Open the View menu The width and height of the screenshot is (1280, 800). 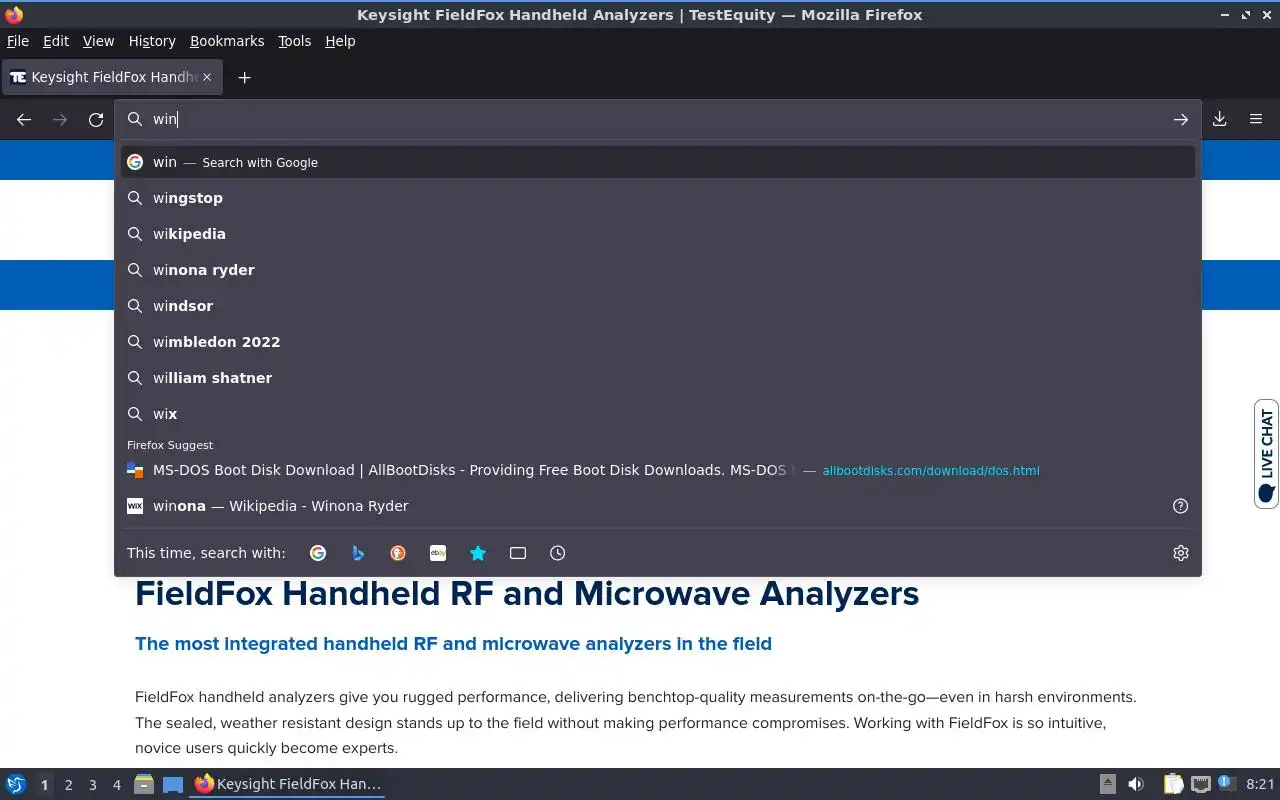(98, 41)
